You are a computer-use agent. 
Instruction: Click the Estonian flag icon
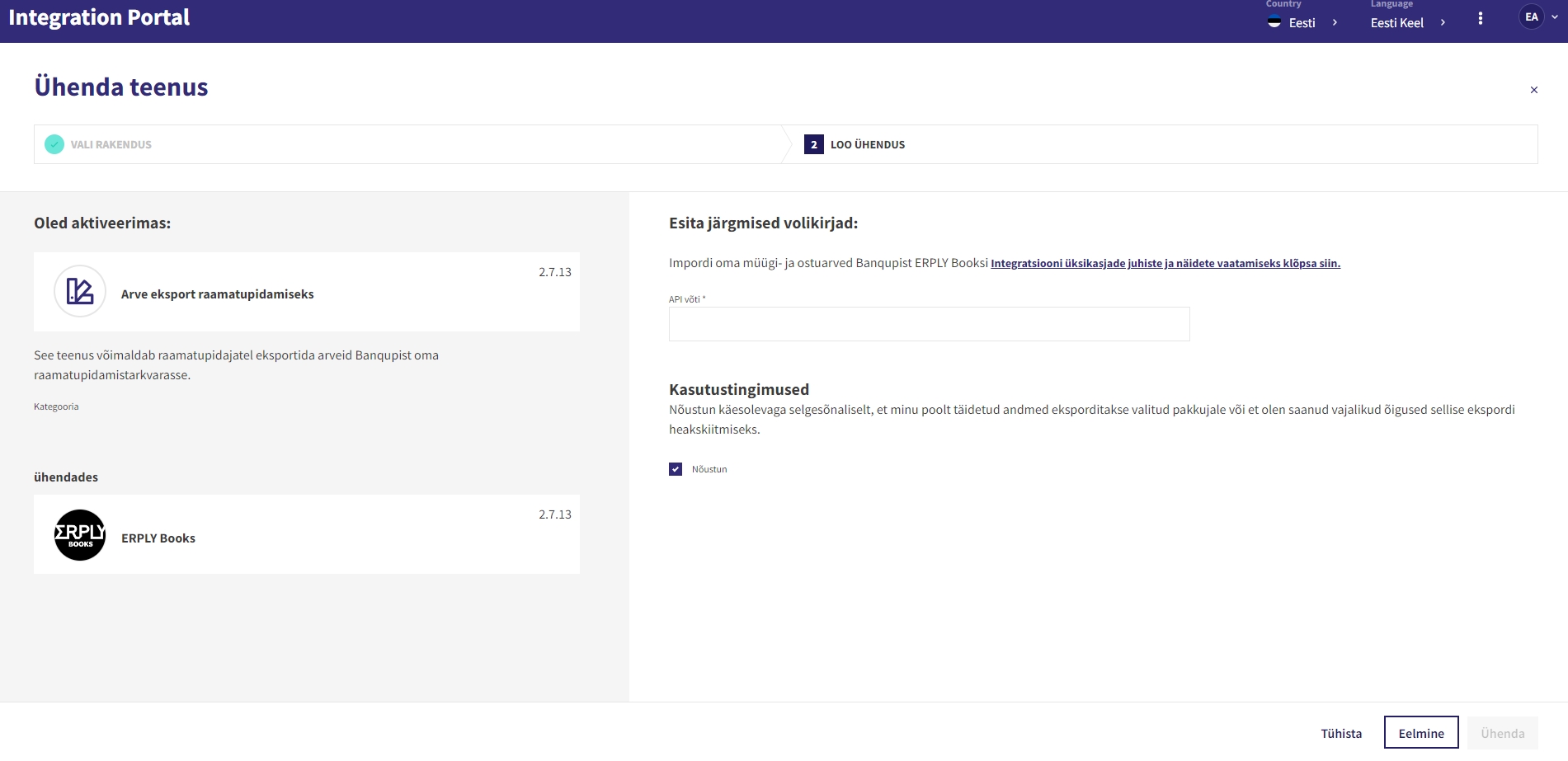[x=1274, y=22]
